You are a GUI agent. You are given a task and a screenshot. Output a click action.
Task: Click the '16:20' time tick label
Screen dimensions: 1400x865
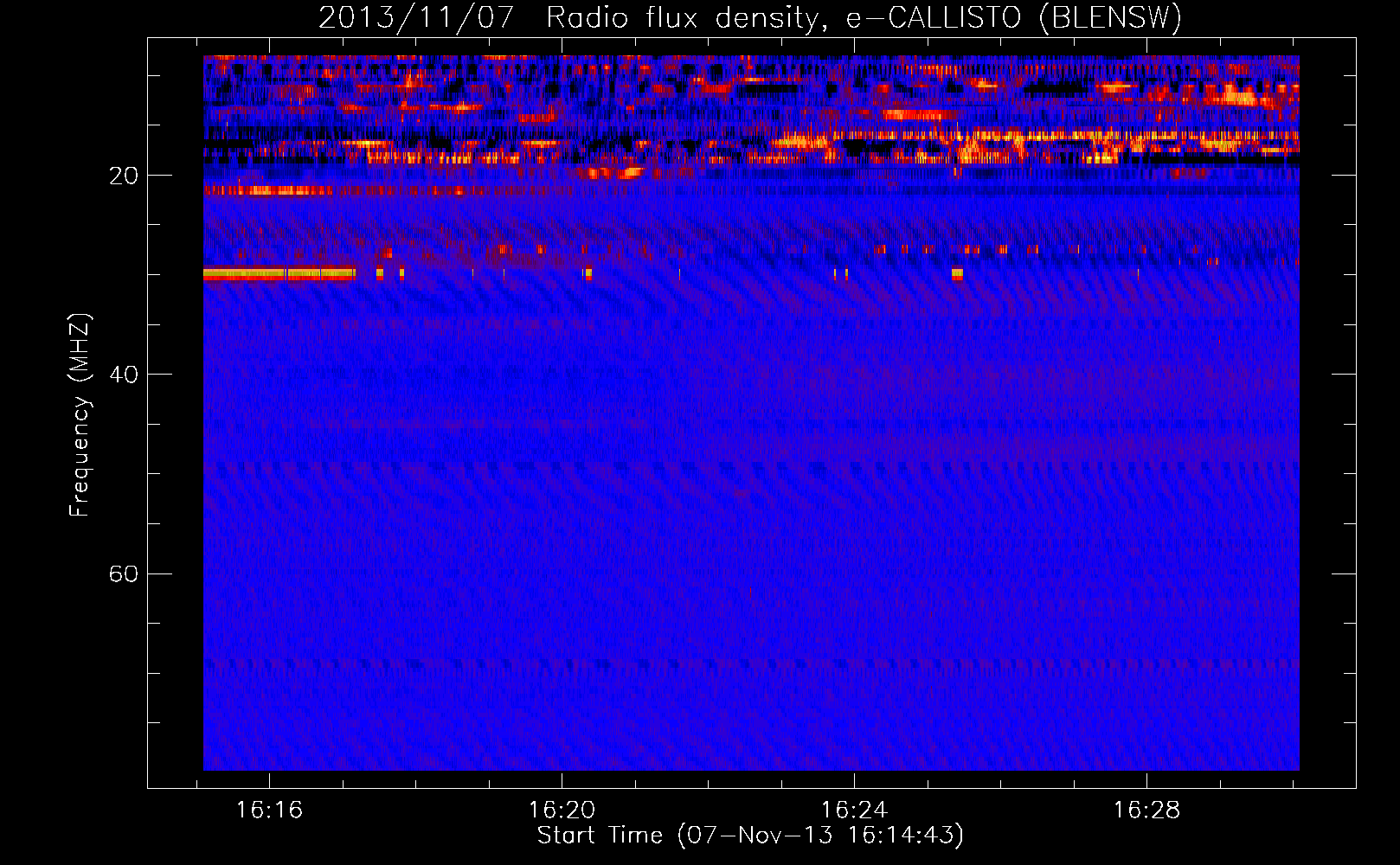coord(562,811)
